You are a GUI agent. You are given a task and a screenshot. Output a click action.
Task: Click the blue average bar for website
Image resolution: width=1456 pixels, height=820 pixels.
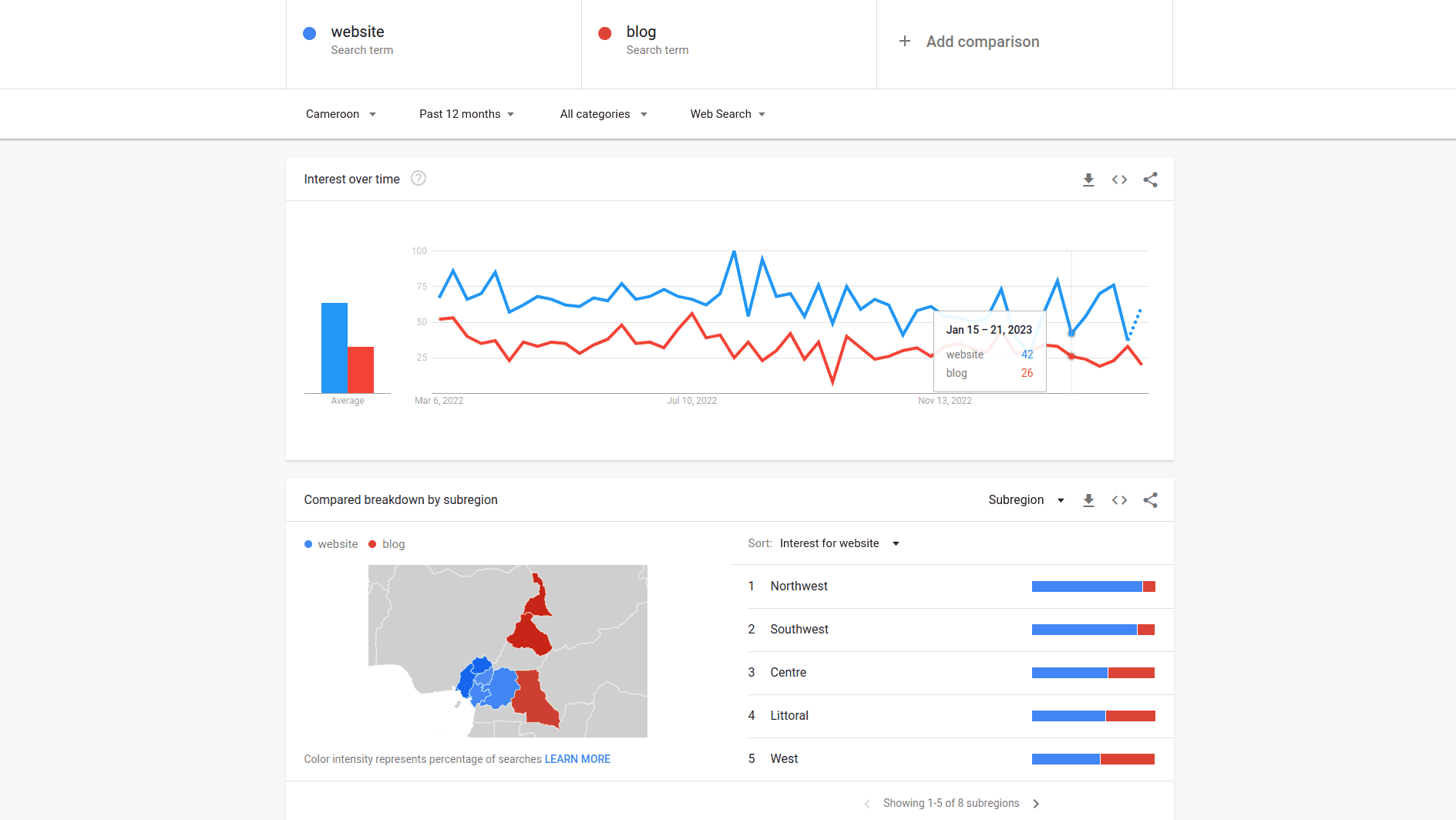[x=335, y=348]
